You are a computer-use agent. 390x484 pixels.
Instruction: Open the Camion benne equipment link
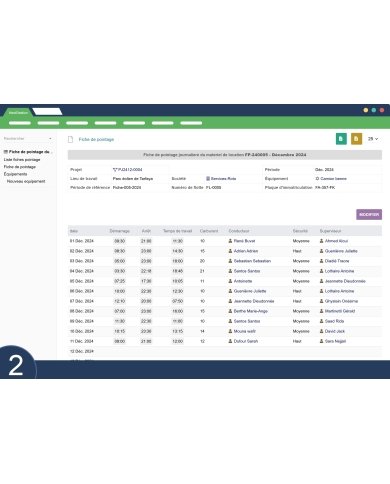[333, 179]
